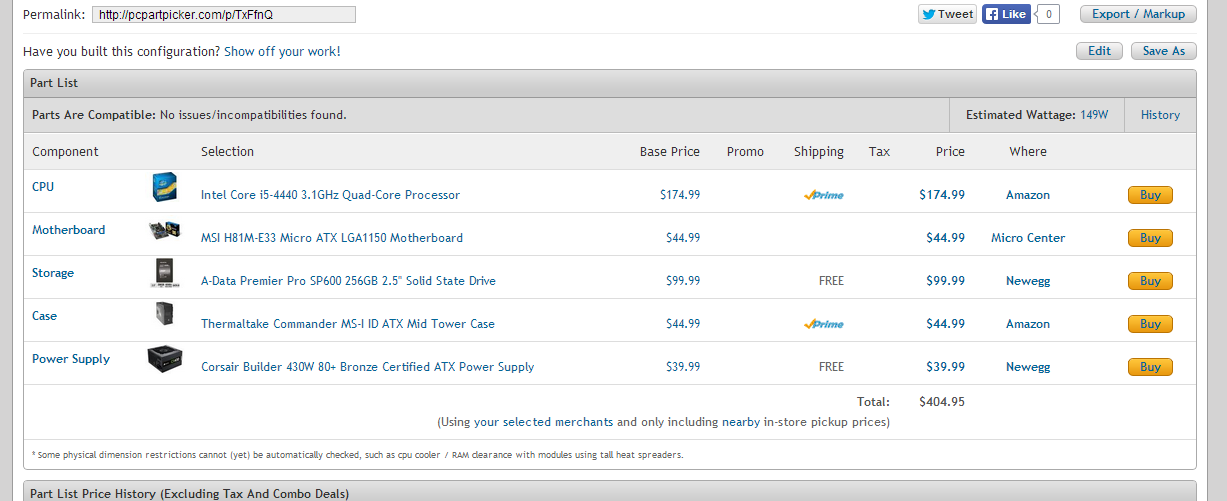1227x501 pixels.
Task: Click the A-Data SSD product thumbnail
Action: click(165, 273)
